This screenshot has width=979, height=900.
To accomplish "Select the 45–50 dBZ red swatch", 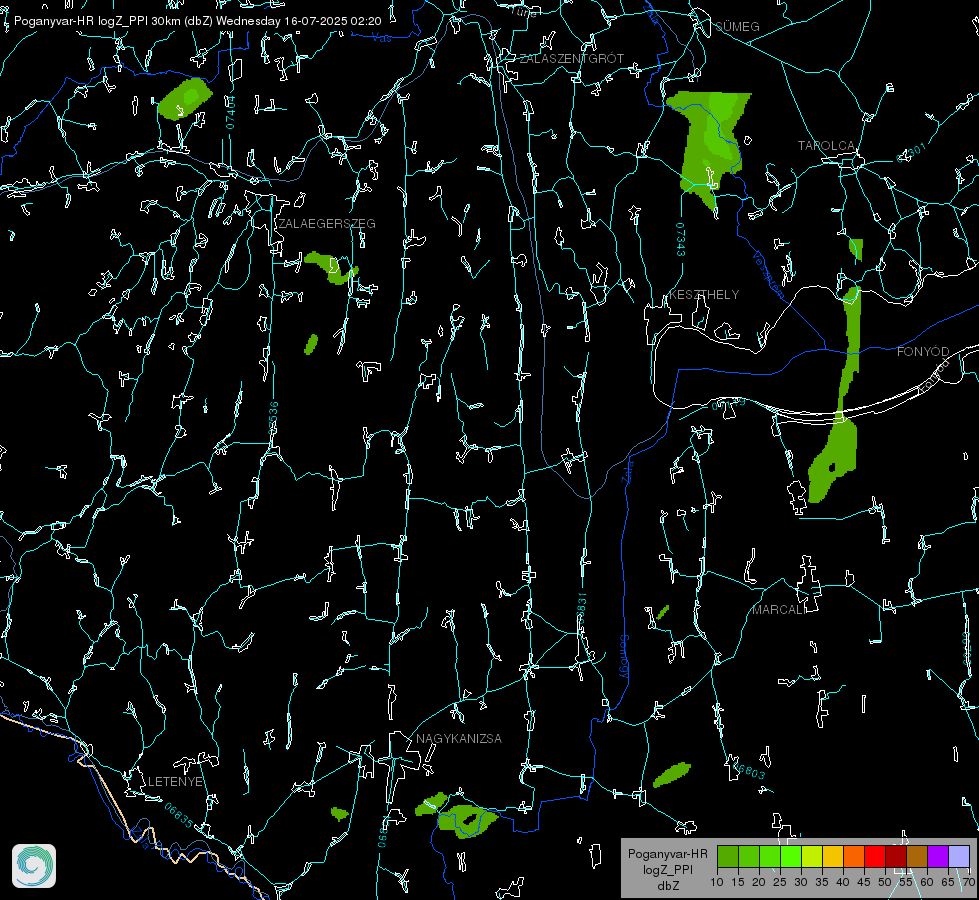I will point(875,856).
